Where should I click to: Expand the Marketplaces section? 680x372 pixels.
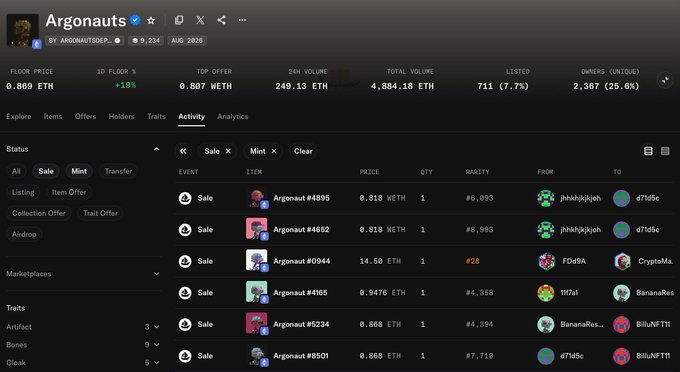[83, 274]
